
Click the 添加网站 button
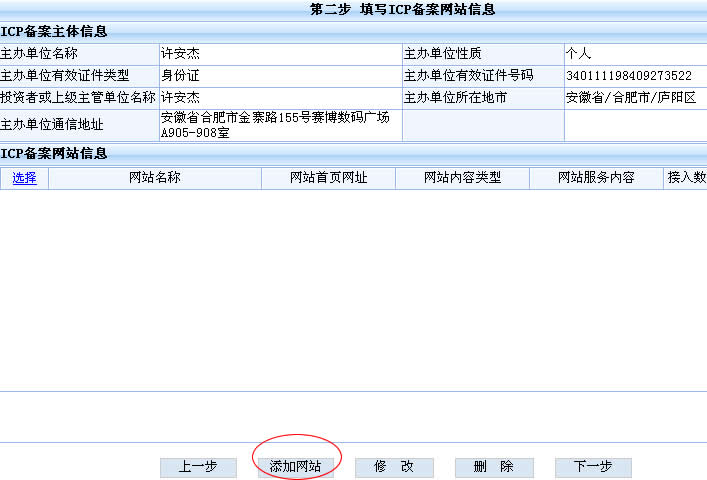click(x=296, y=467)
